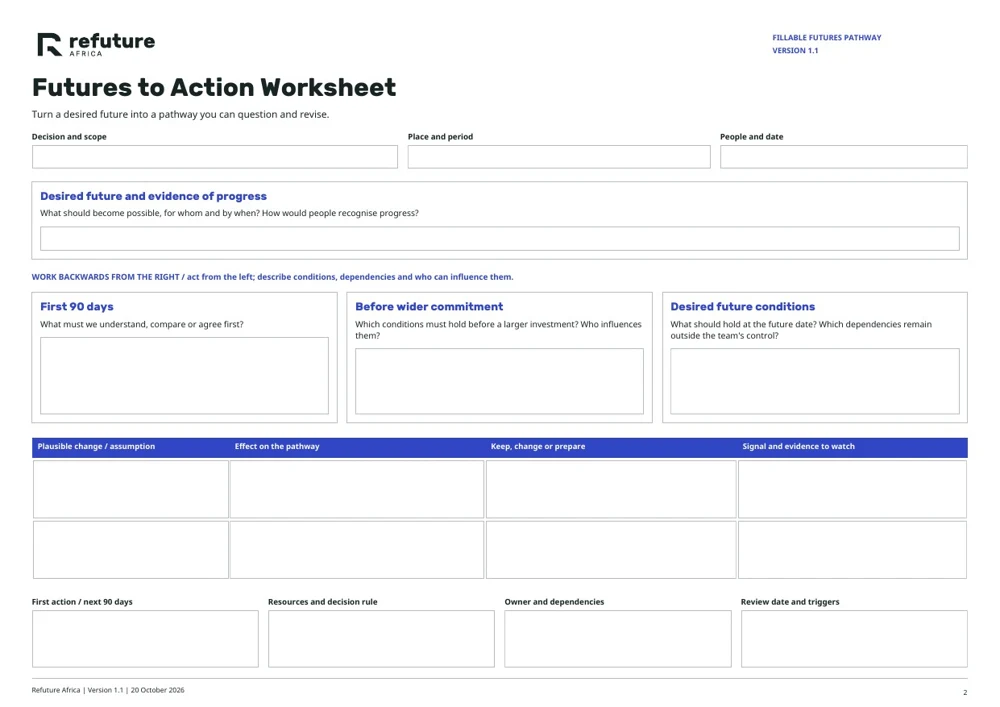Click the Resources and decision rule label
Screen dimensions: 1000x707
[x=322, y=602]
